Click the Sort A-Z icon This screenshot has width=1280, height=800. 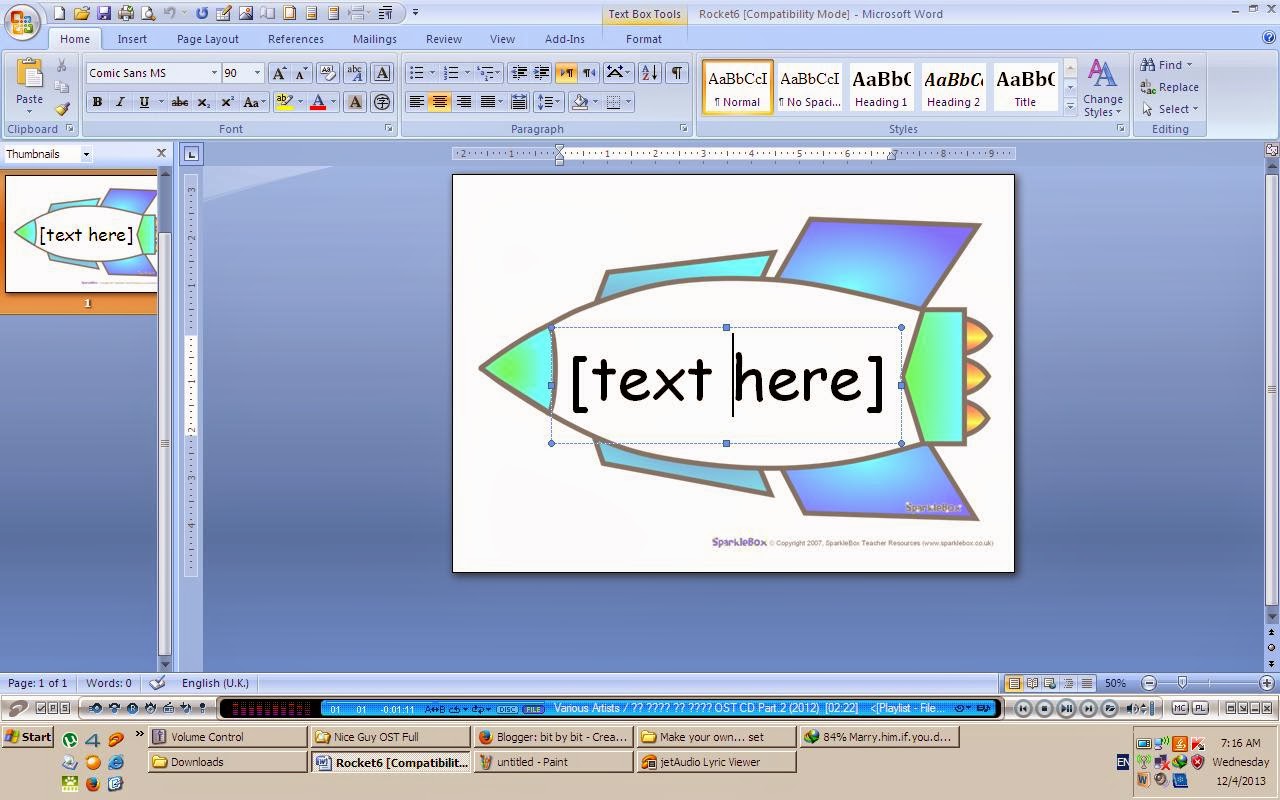tap(649, 73)
